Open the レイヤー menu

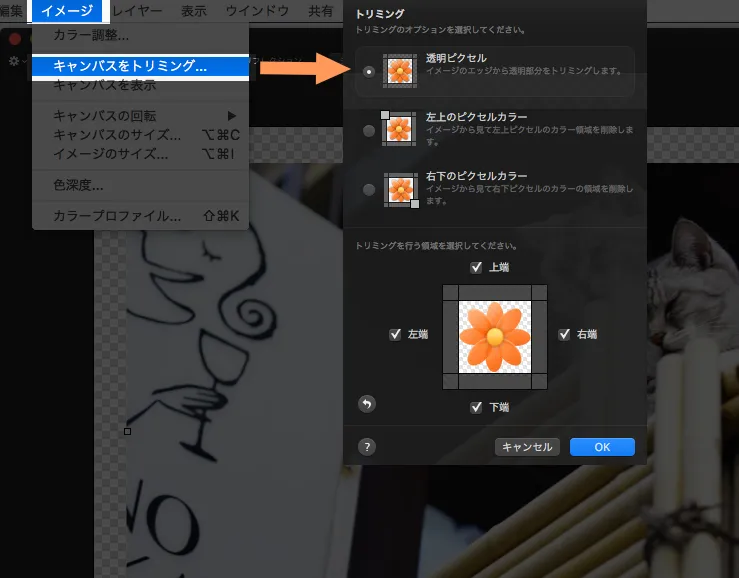(x=137, y=11)
